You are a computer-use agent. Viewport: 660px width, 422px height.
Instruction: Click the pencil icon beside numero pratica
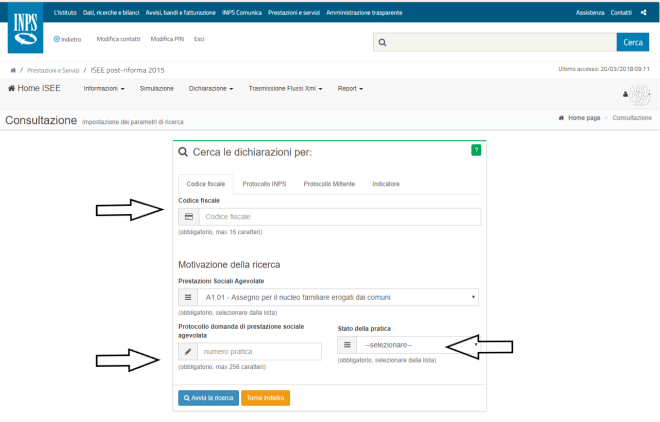click(x=188, y=352)
